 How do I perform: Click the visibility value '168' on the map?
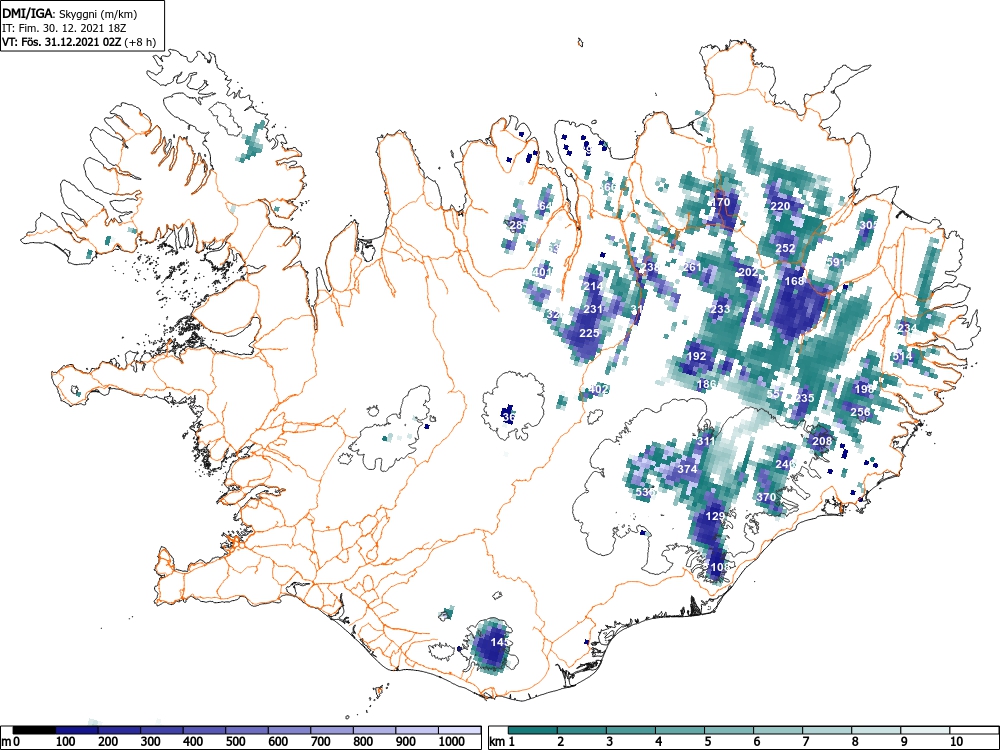[x=794, y=281]
